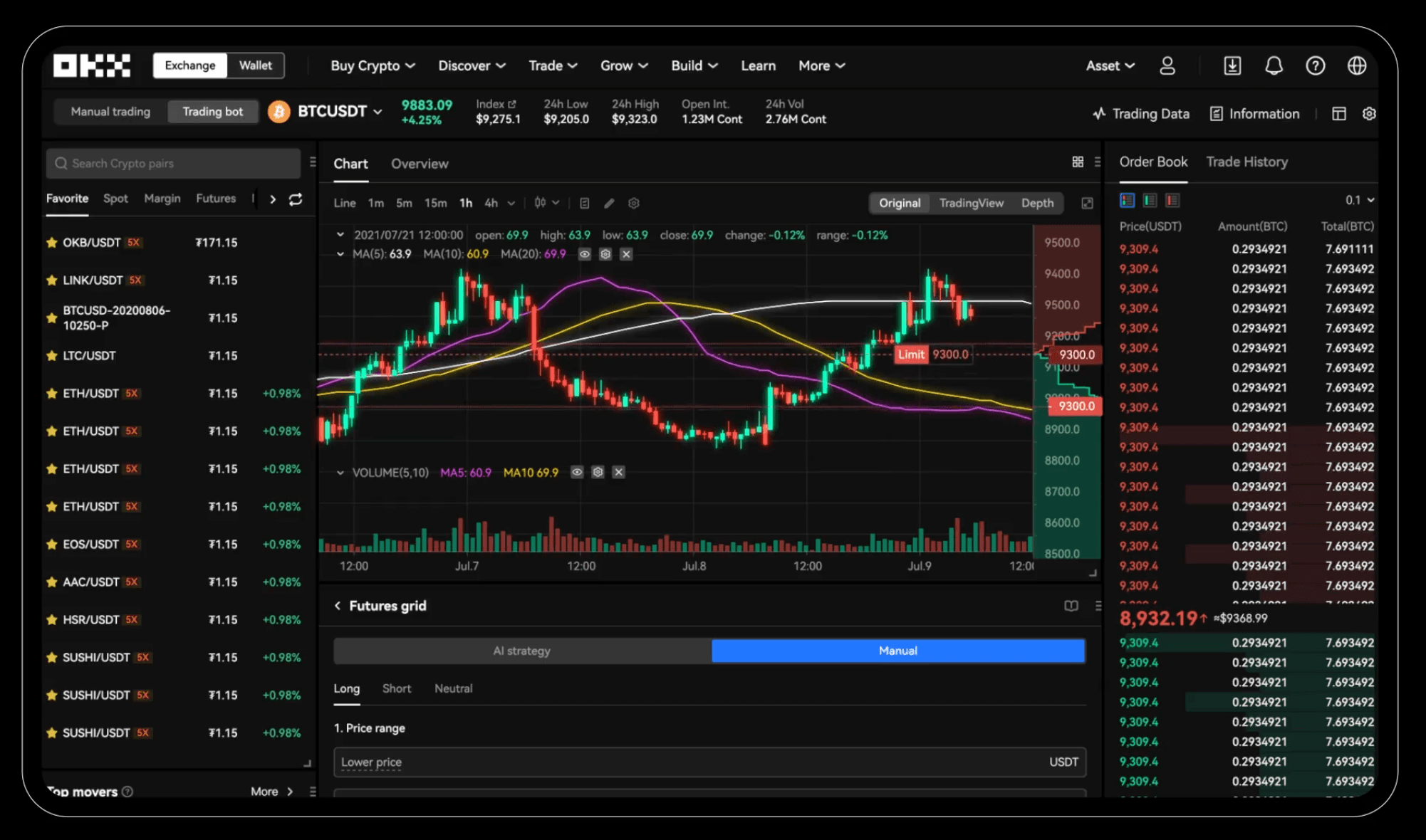This screenshot has width=1426, height=840.
Task: Collapse the MA indicator row
Action: [x=340, y=254]
